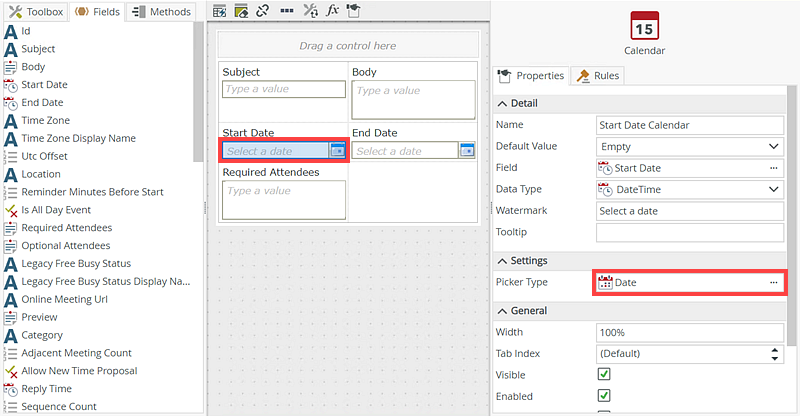800x416 pixels.
Task: Switch to the Rules tab
Action: click(x=598, y=76)
